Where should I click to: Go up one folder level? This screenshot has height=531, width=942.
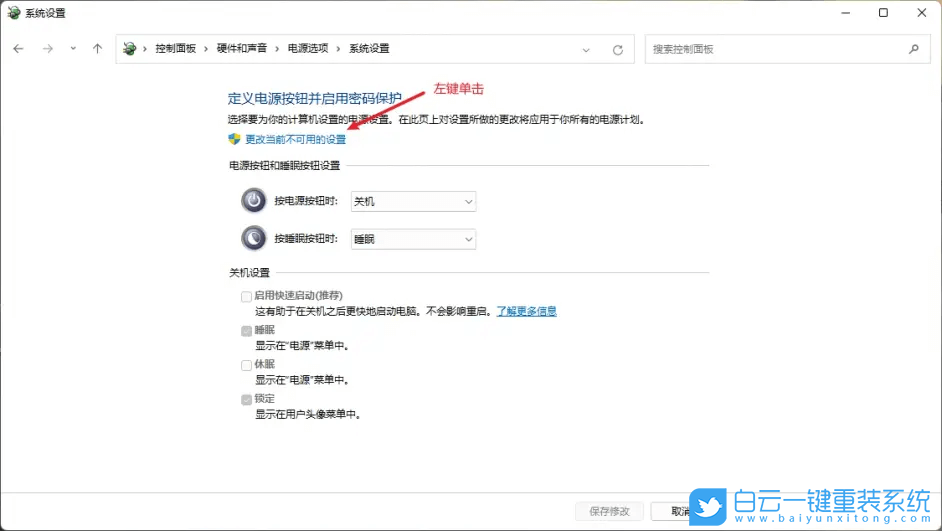[x=97, y=49]
